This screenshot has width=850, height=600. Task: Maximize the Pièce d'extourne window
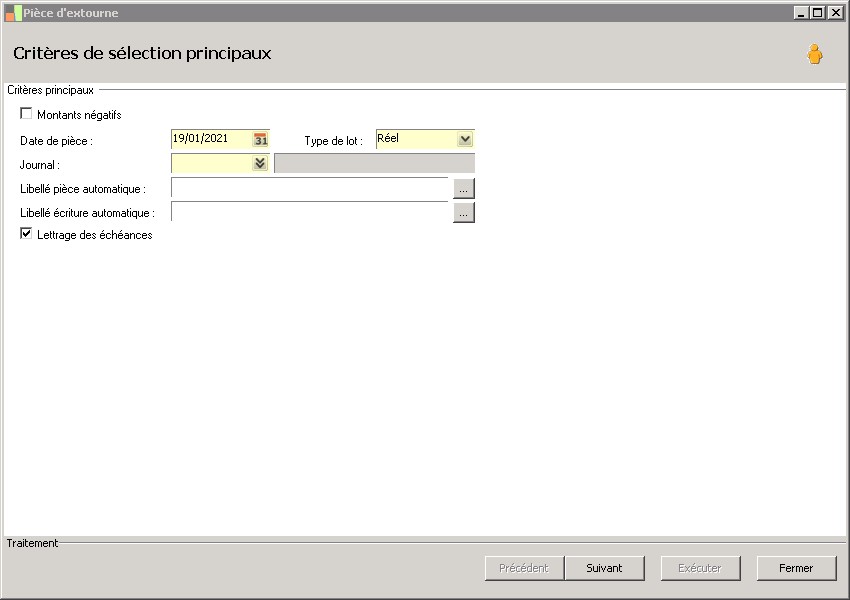click(x=817, y=12)
